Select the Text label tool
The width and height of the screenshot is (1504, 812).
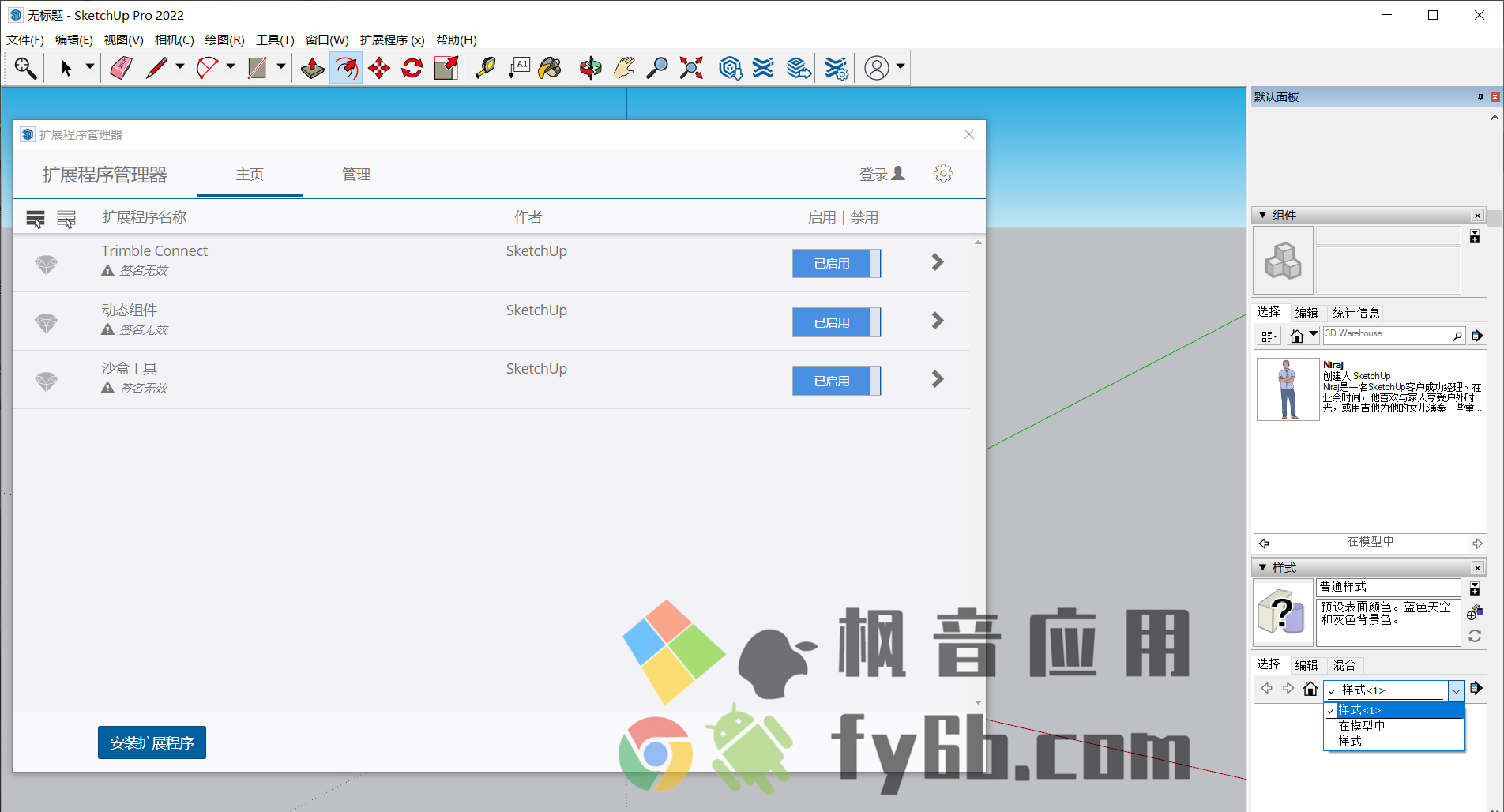[x=519, y=68]
